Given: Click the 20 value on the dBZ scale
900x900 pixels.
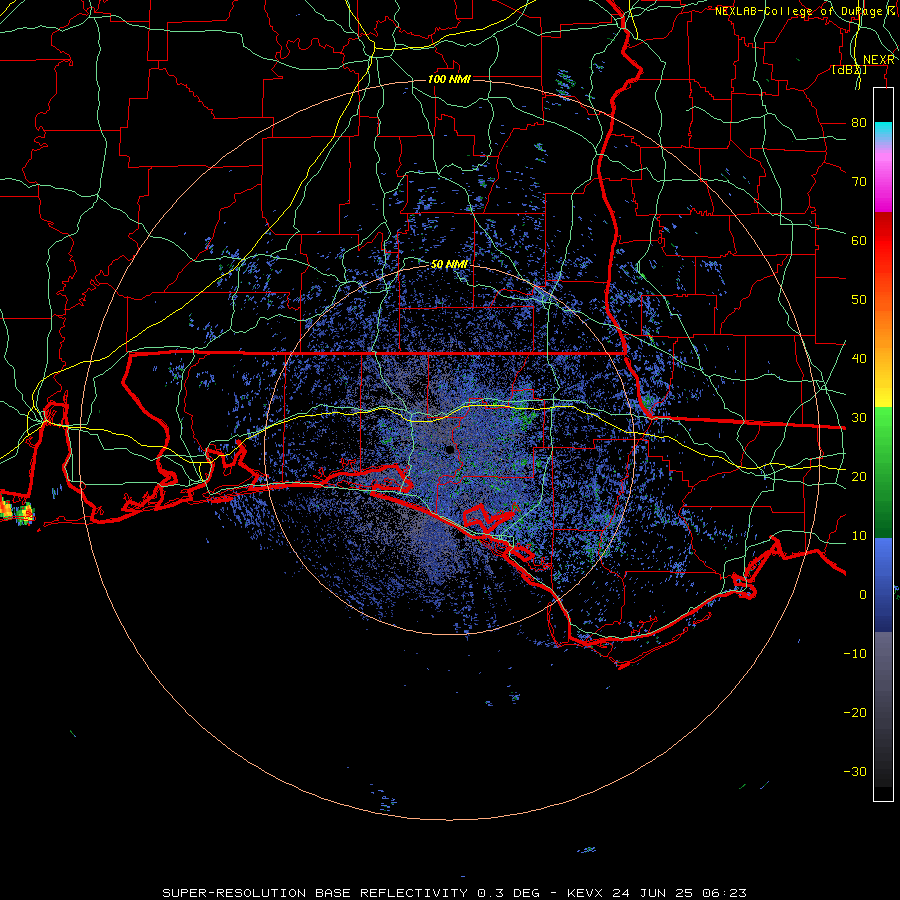Looking at the screenshot, I should click(859, 477).
